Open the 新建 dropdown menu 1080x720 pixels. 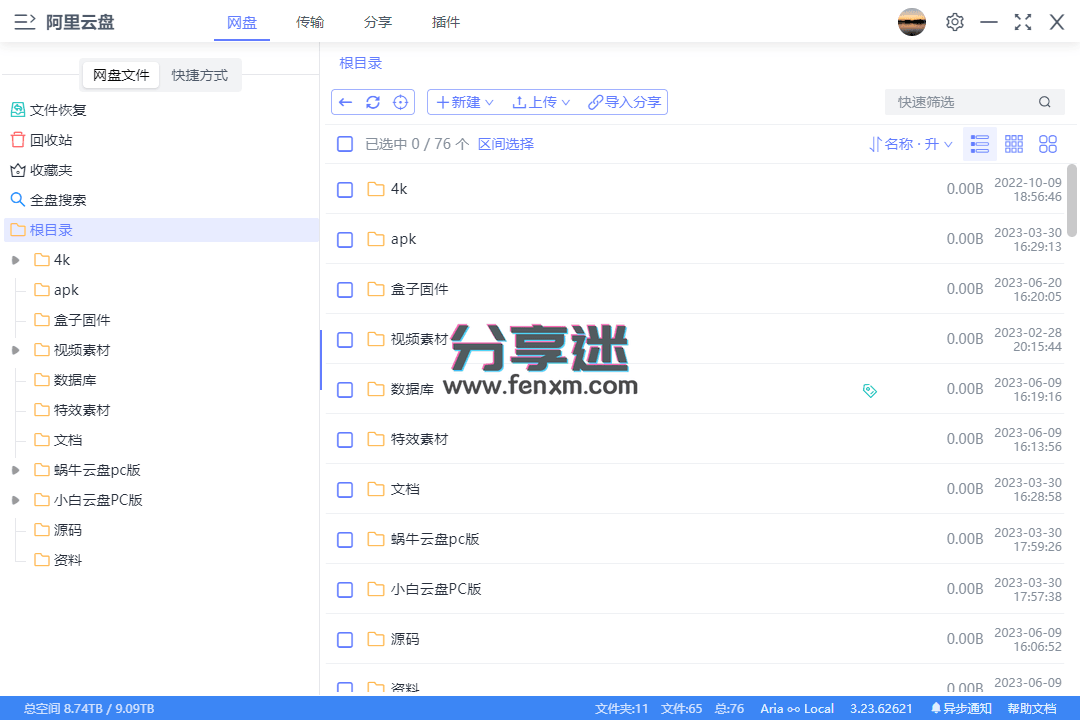pos(463,101)
